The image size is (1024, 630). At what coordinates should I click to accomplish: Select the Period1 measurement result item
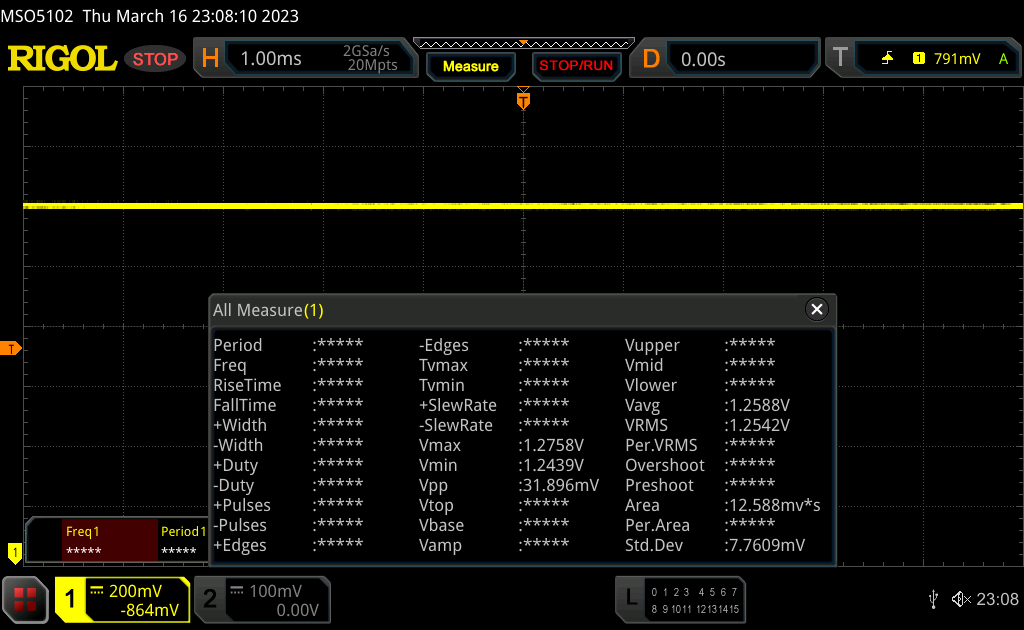tap(182, 541)
